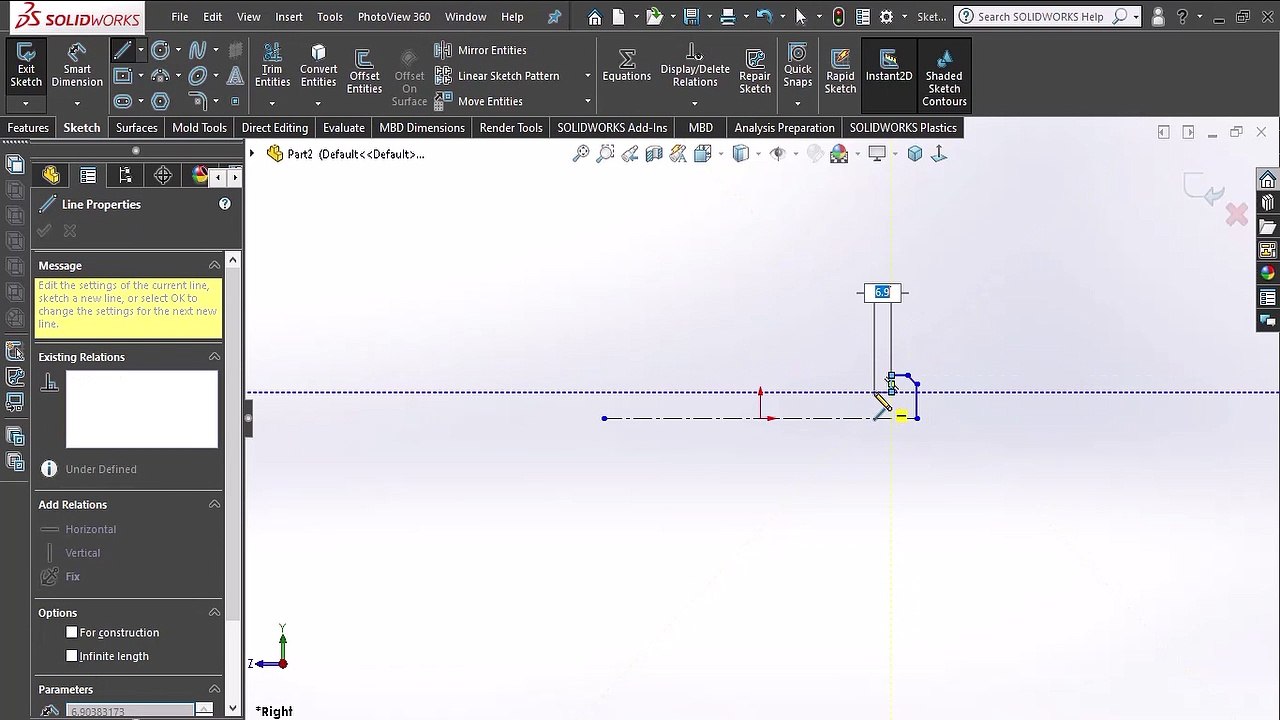The image size is (1280, 720).
Task: Select the Line sketch tool
Action: coord(122,50)
